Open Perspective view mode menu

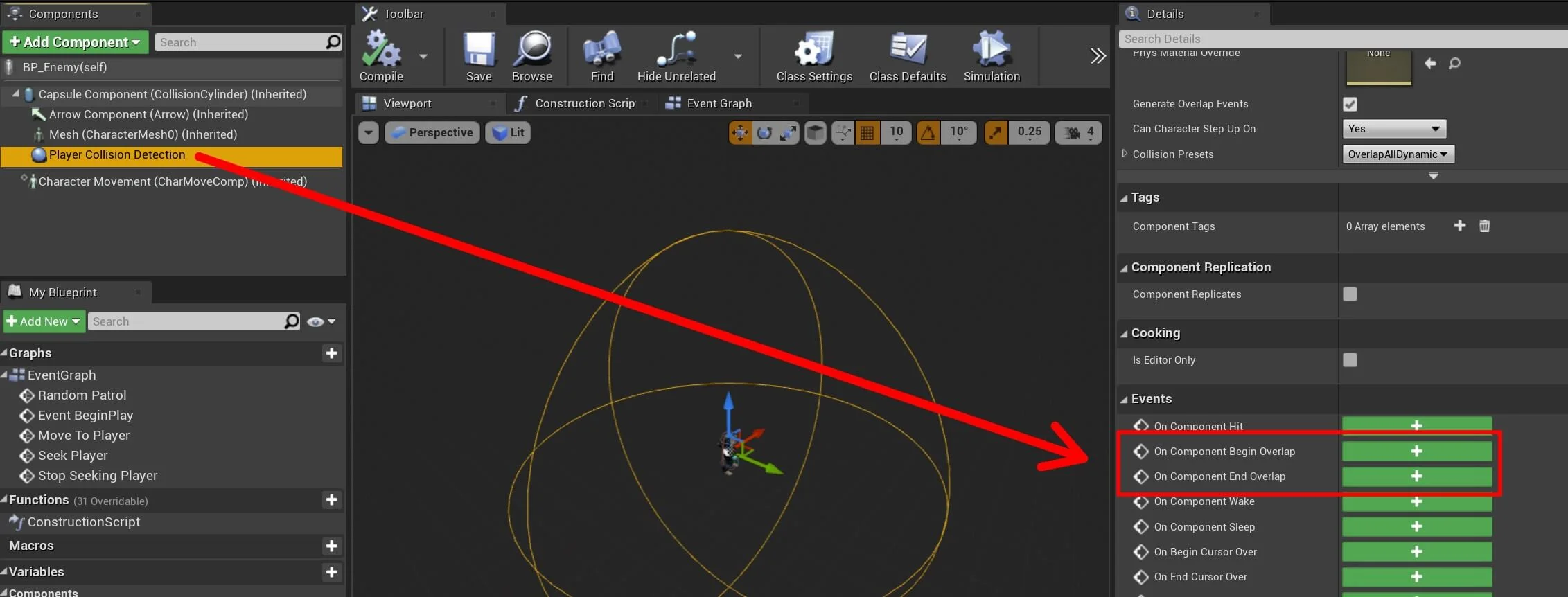point(432,132)
